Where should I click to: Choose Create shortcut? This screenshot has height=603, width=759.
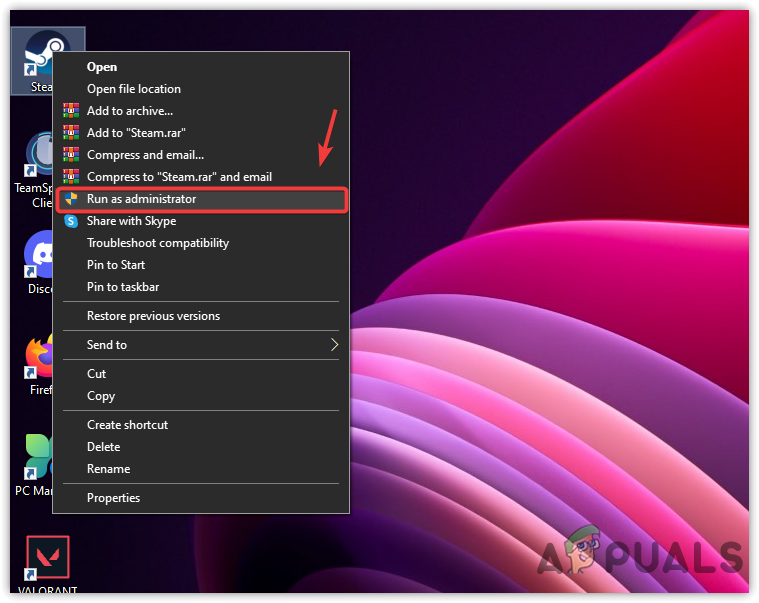(201, 425)
